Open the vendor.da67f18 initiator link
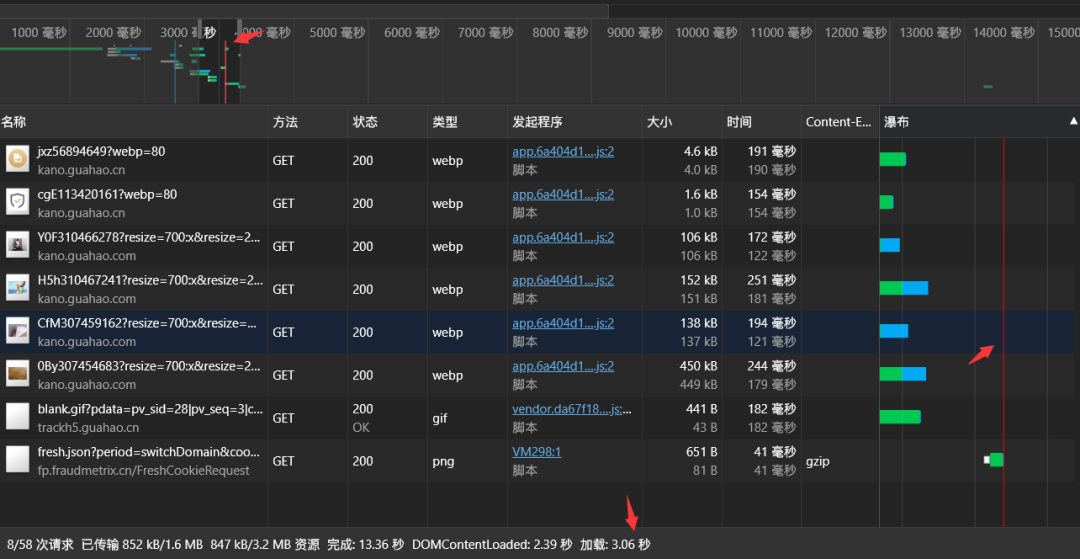 (572, 410)
